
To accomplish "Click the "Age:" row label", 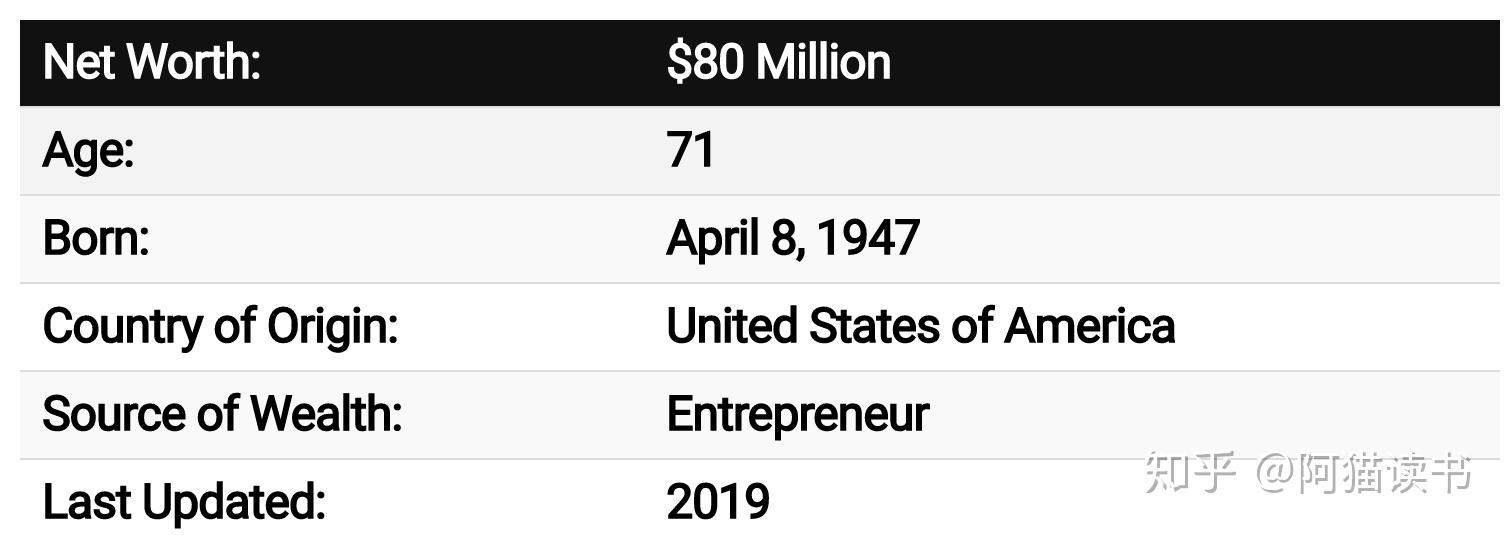I will click(x=88, y=150).
